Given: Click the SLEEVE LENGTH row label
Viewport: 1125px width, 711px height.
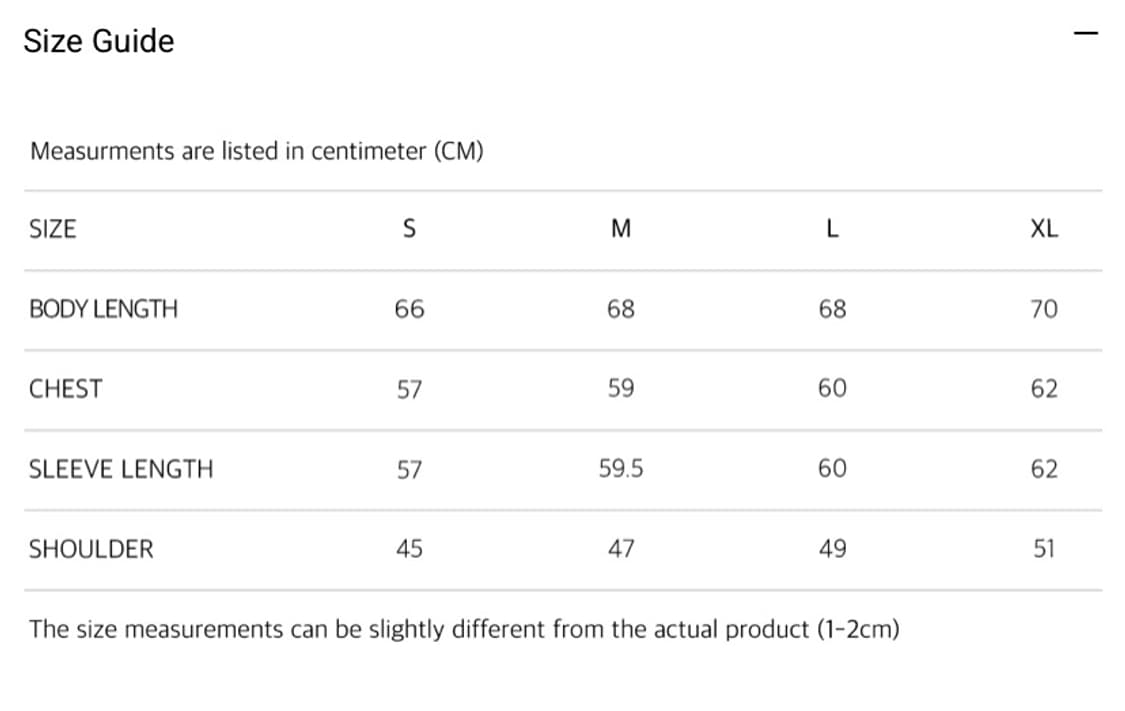Looking at the screenshot, I should [121, 469].
